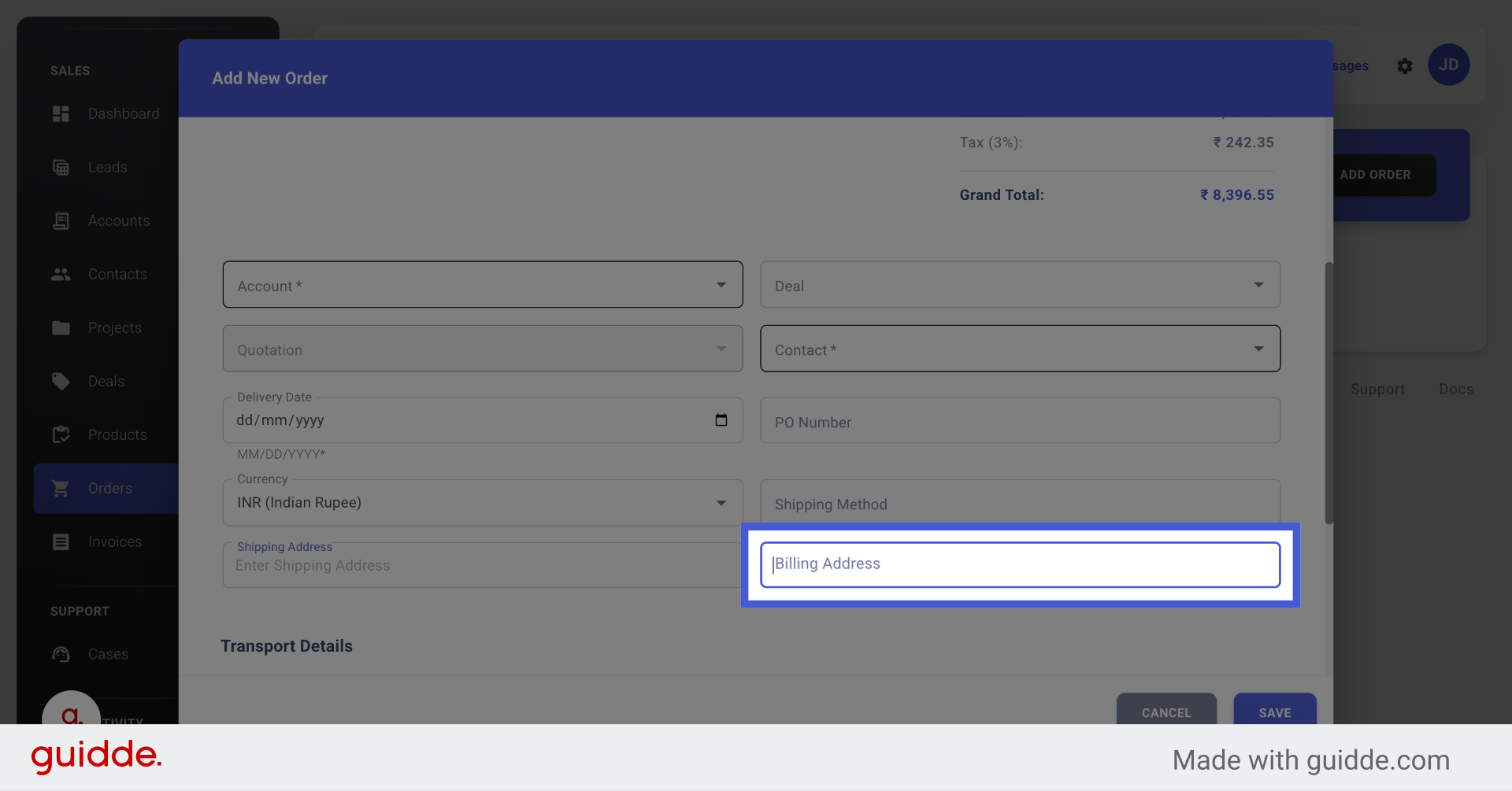Open the settings gear icon
Viewport: 1512px width, 791px height.
pyautogui.click(x=1405, y=66)
